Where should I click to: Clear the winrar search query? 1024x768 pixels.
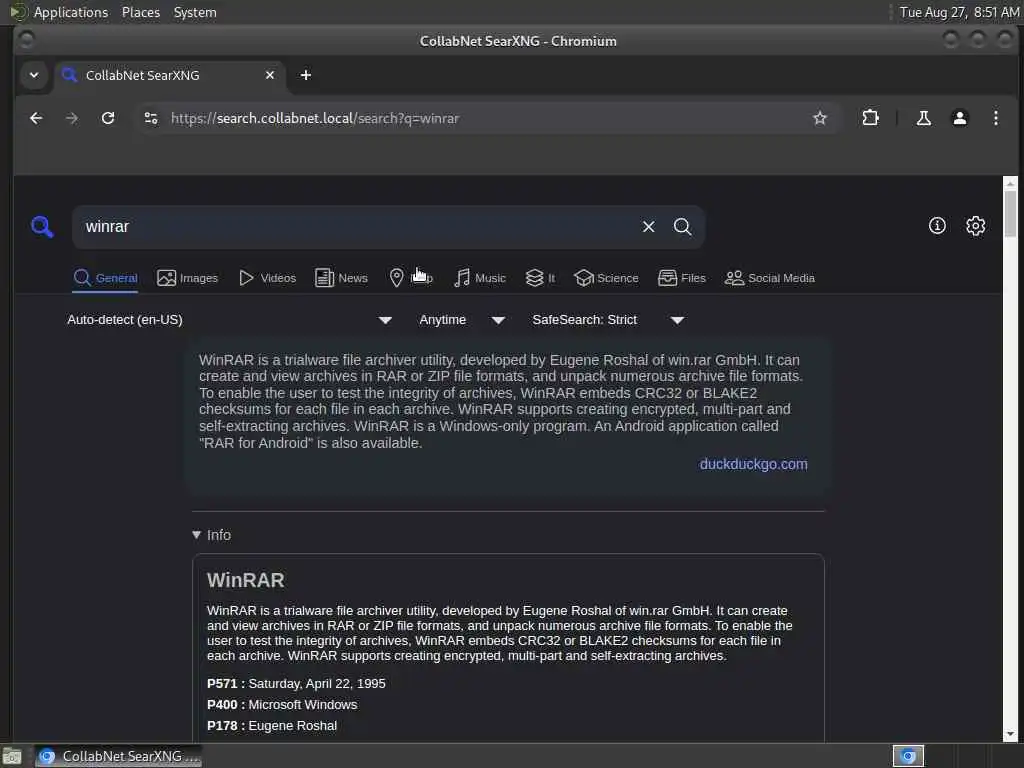648,227
